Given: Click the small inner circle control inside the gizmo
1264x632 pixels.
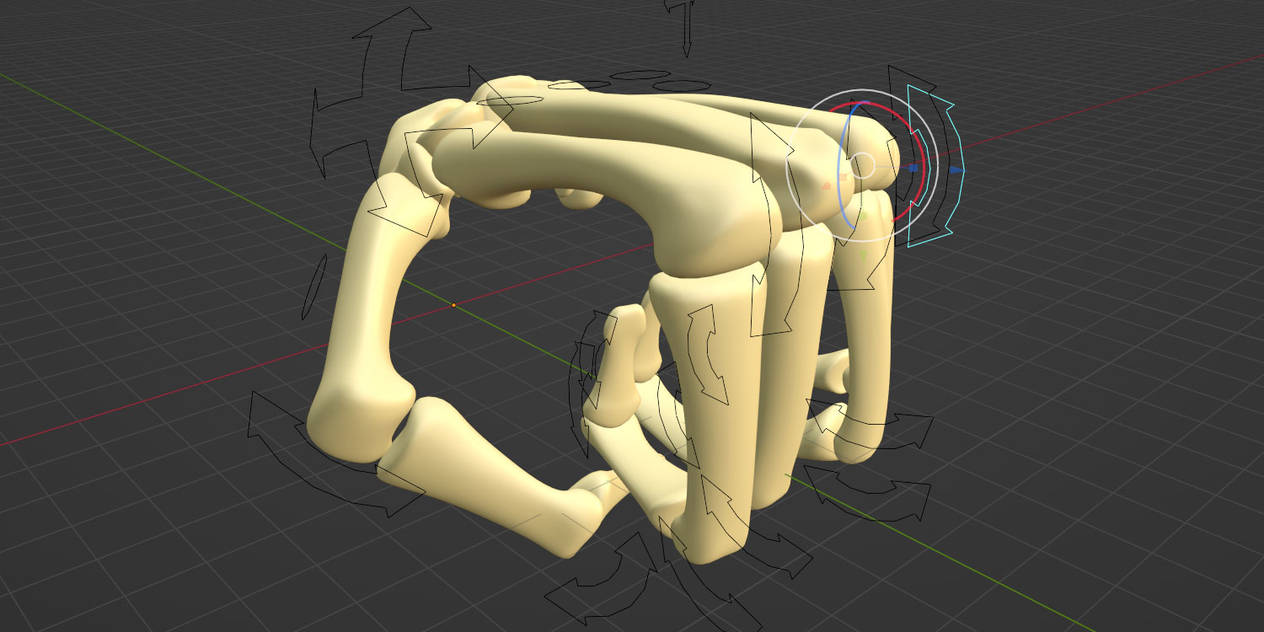Looking at the screenshot, I should tap(861, 164).
